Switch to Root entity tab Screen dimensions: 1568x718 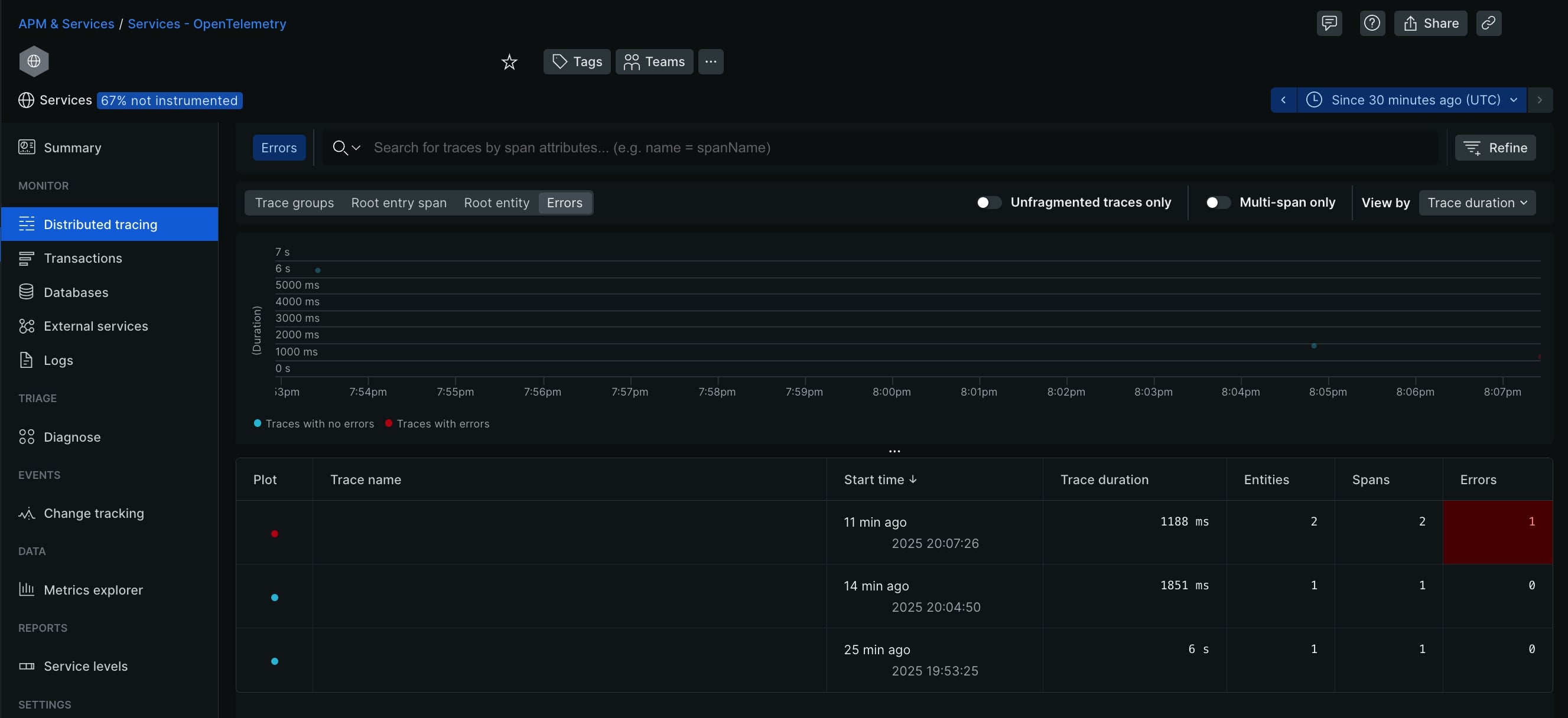coord(496,203)
